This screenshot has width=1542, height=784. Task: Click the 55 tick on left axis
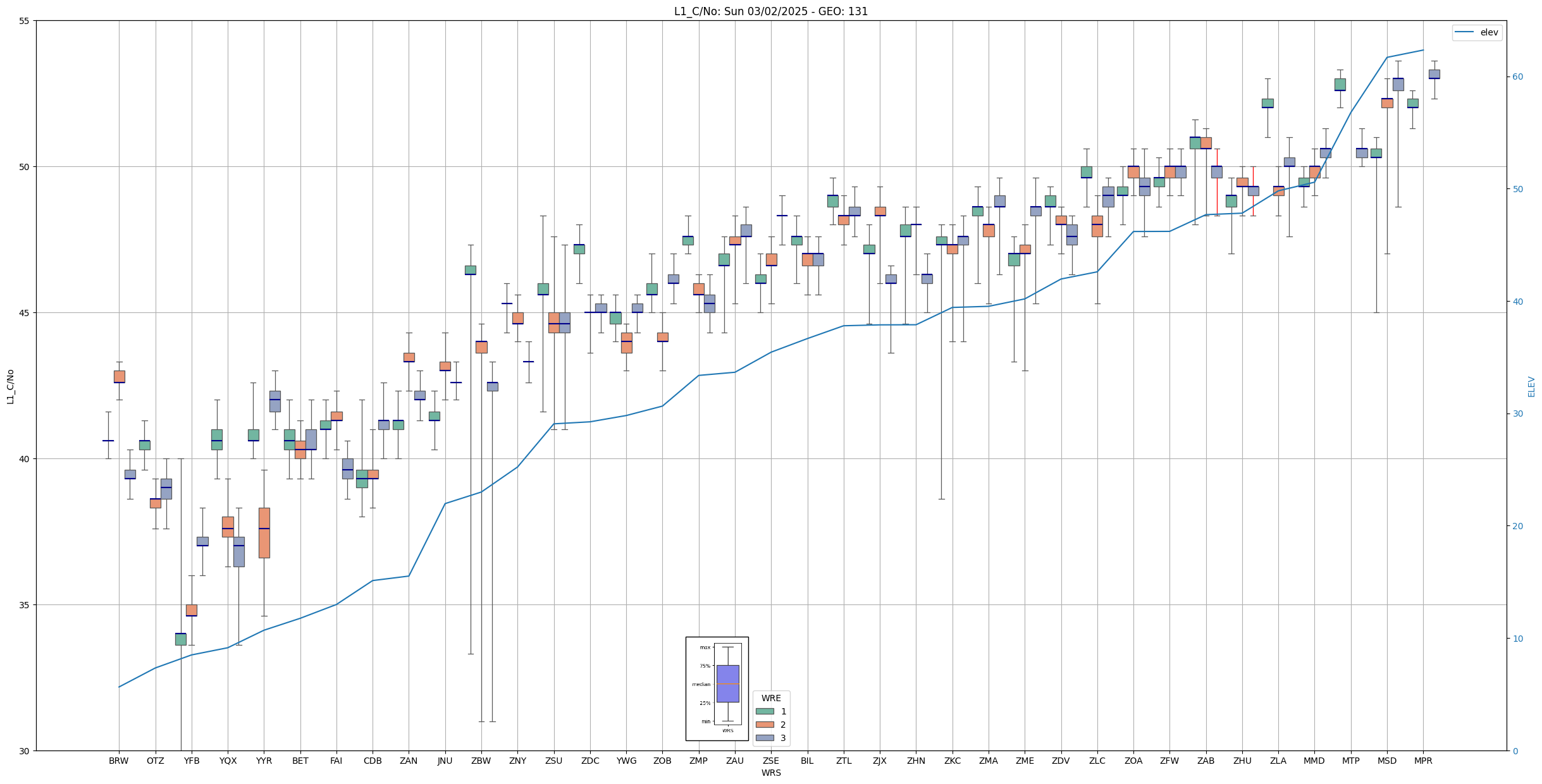pos(25,21)
